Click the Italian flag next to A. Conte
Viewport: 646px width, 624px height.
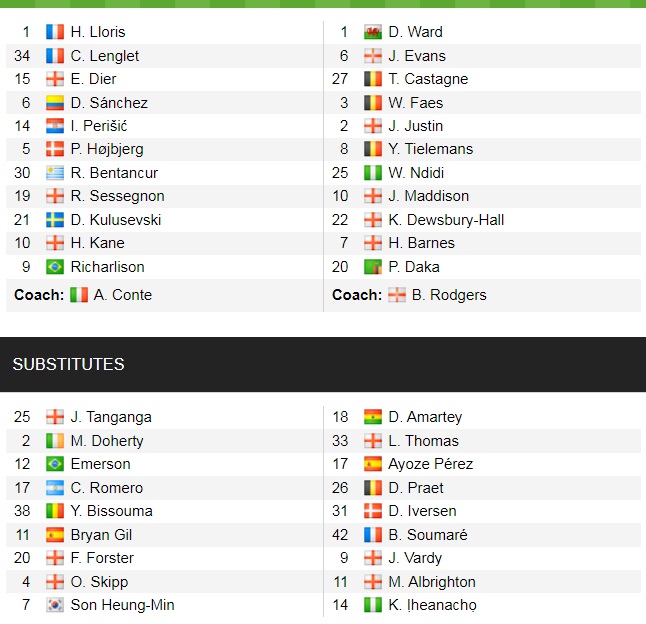pyautogui.click(x=79, y=295)
